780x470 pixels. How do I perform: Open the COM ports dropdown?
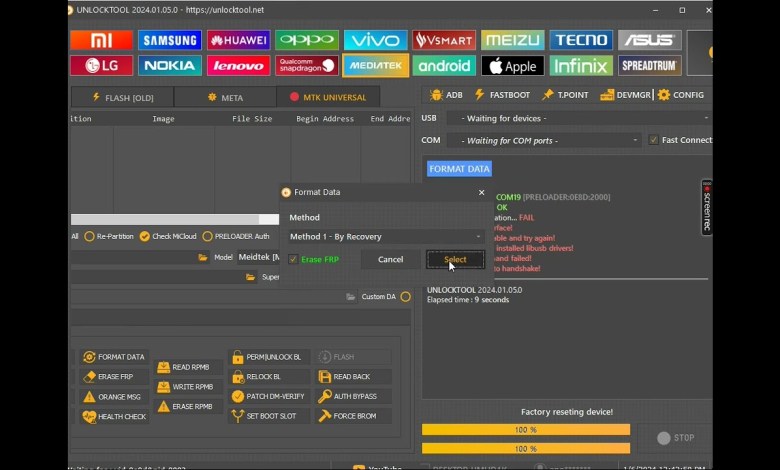pyautogui.click(x=544, y=141)
